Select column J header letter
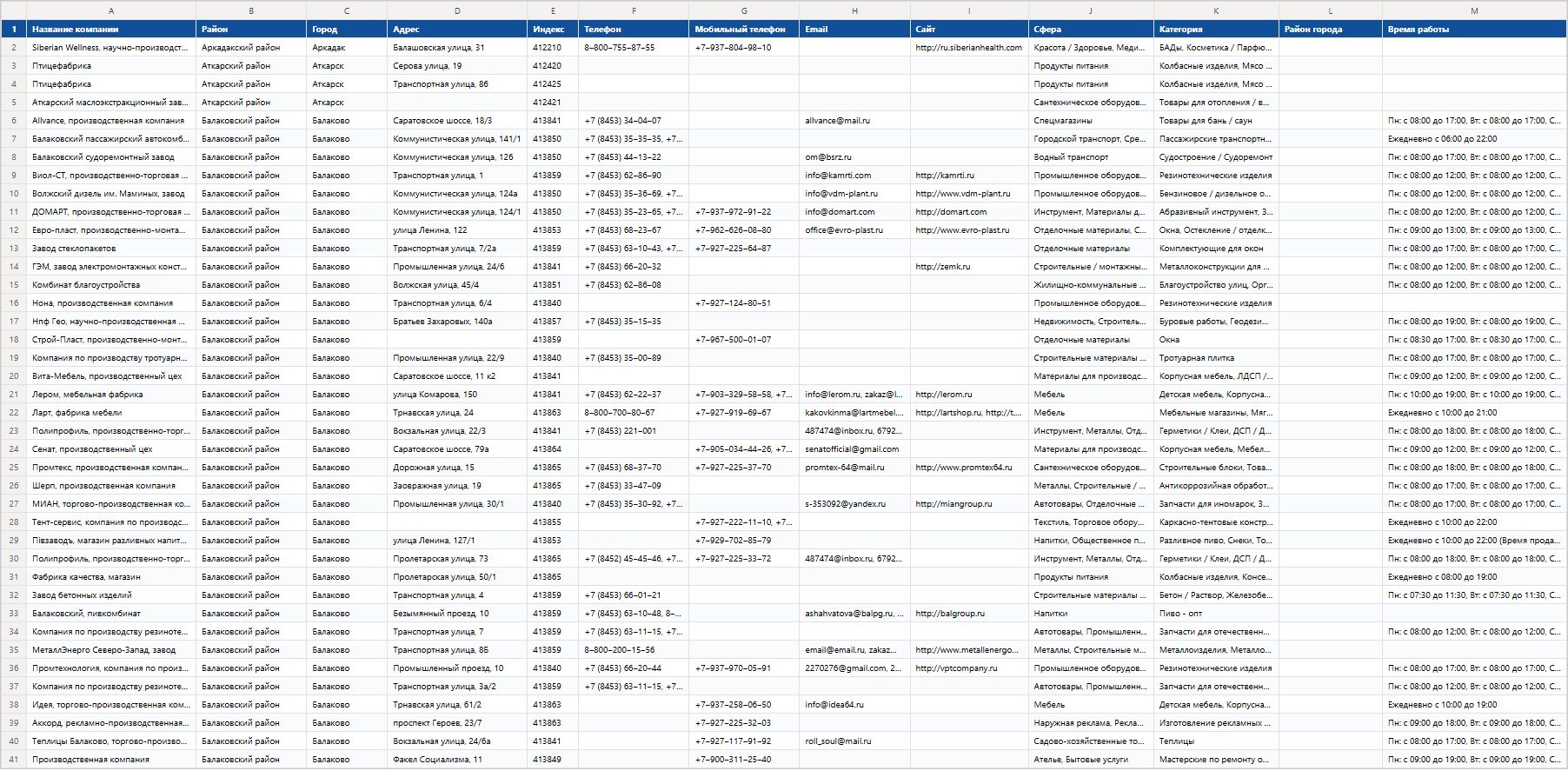The image size is (1568, 784). (x=1091, y=11)
